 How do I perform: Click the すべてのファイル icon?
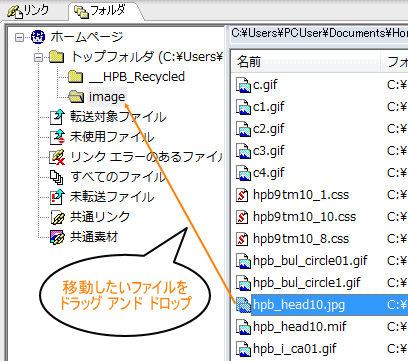point(57,177)
